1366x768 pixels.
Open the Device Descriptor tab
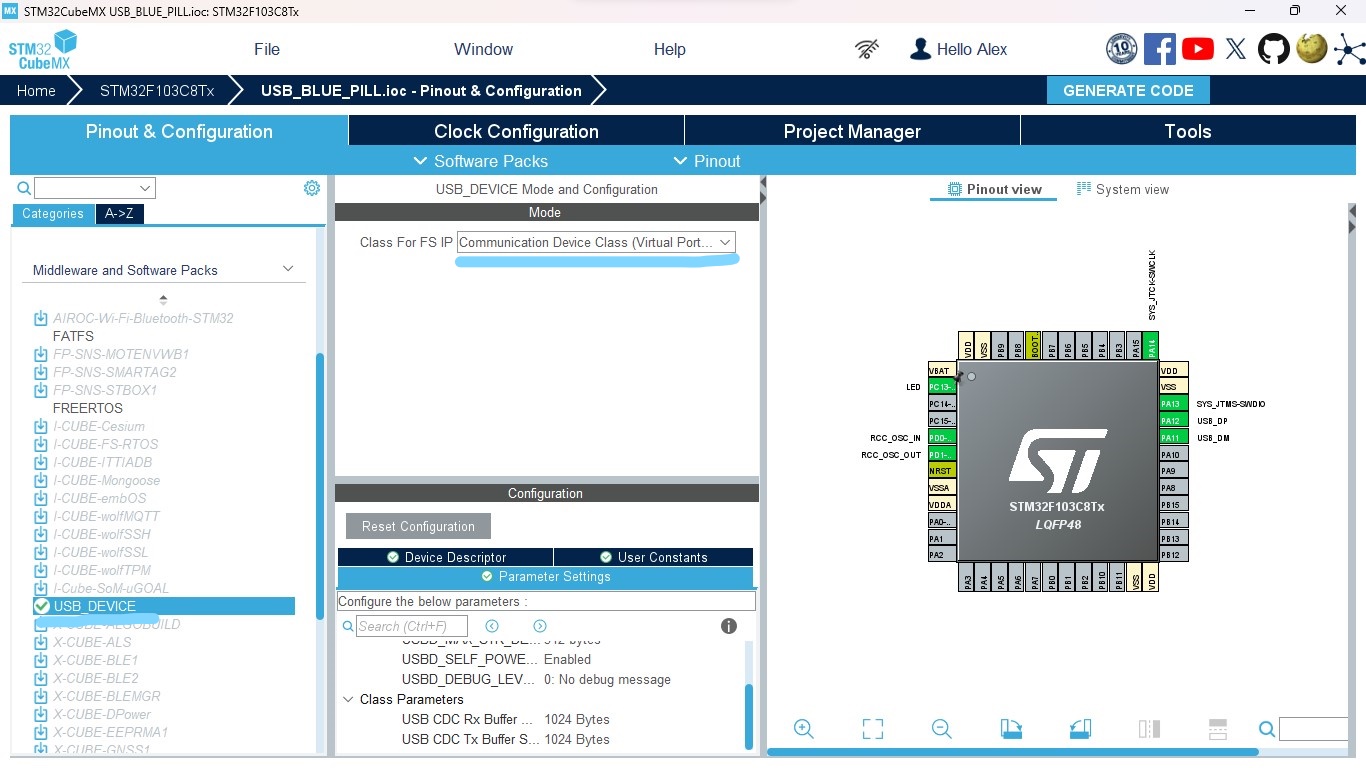(x=445, y=557)
